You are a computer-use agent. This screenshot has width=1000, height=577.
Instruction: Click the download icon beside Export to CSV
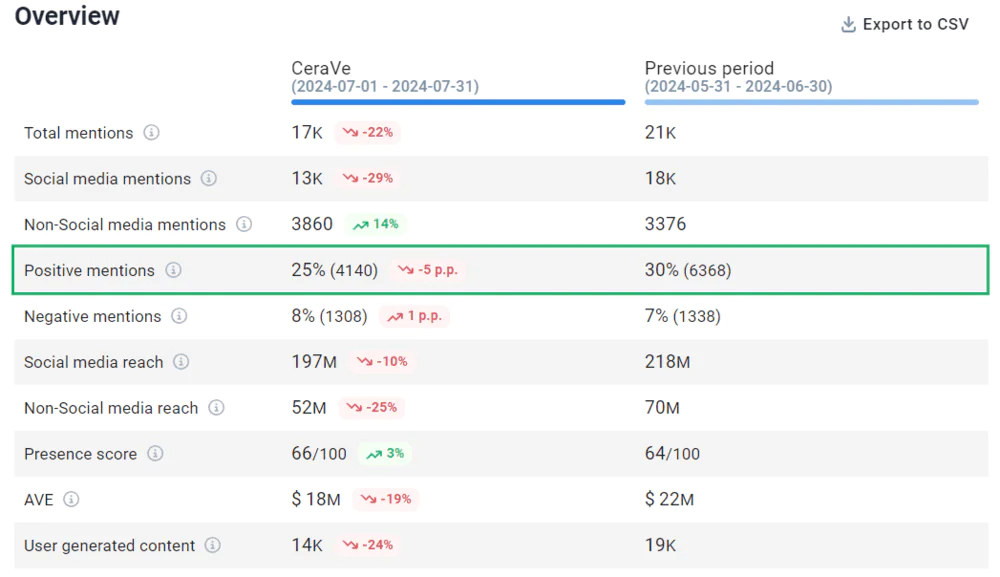point(848,25)
